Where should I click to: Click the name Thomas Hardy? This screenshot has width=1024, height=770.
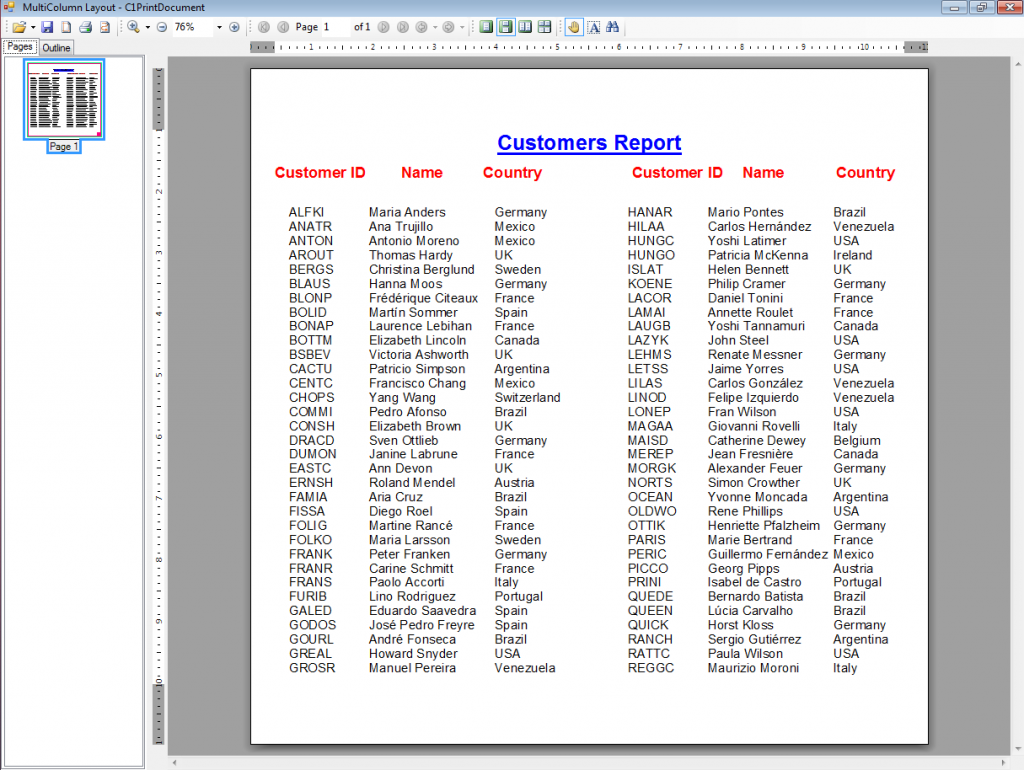coord(411,255)
